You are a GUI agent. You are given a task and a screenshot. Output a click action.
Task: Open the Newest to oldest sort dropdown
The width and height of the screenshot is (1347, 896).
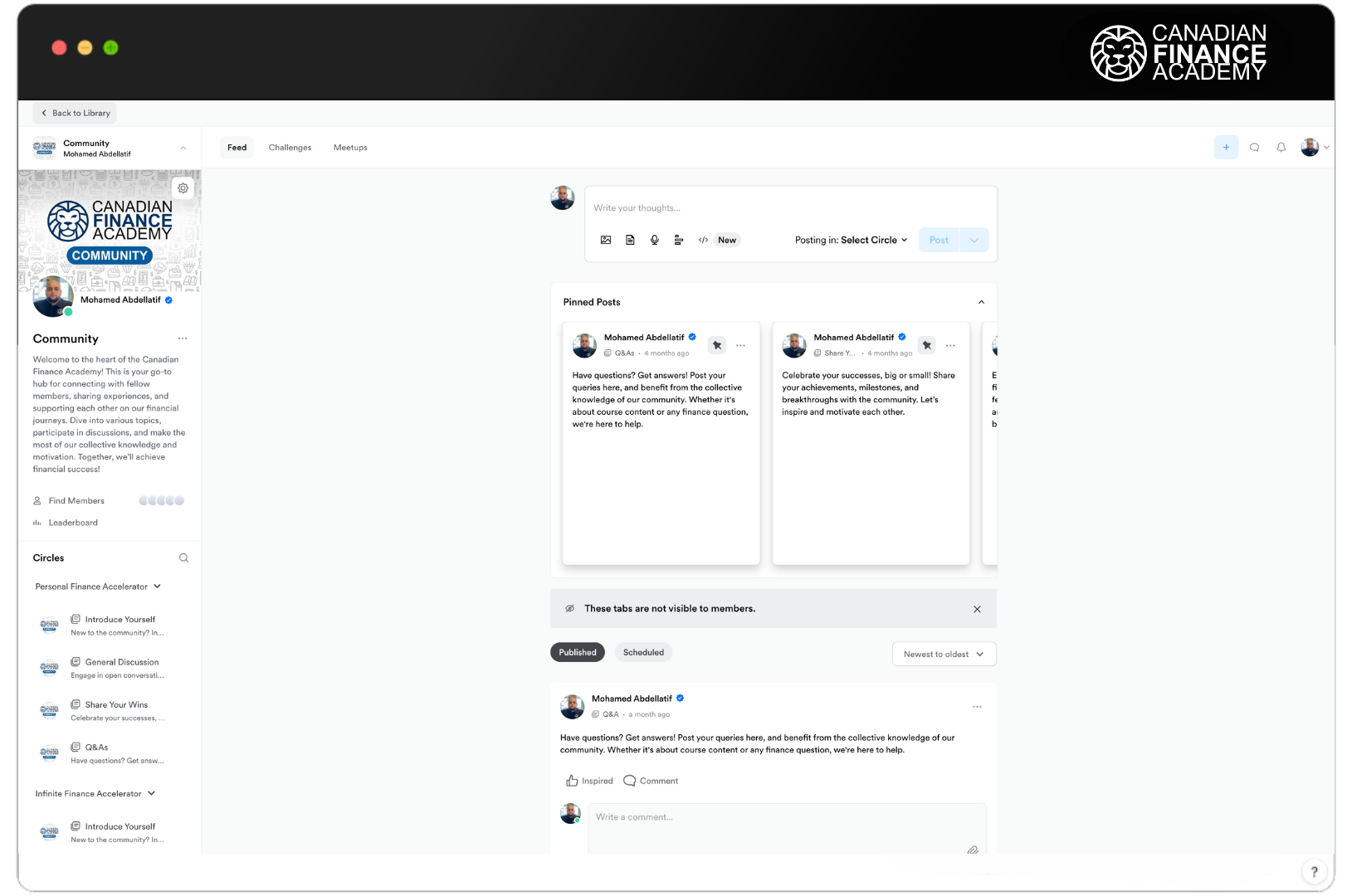point(944,654)
